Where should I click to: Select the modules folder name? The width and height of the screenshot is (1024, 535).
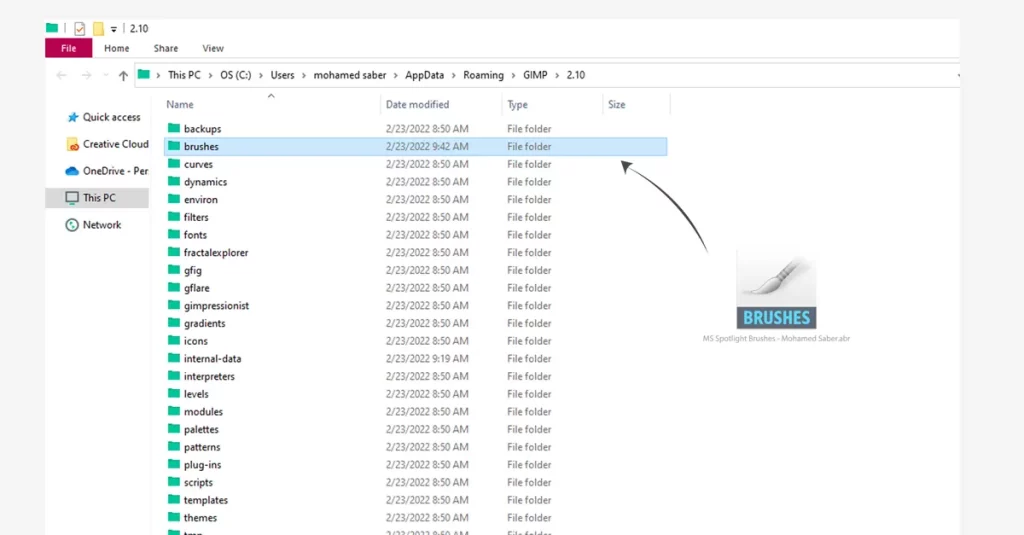coord(203,412)
